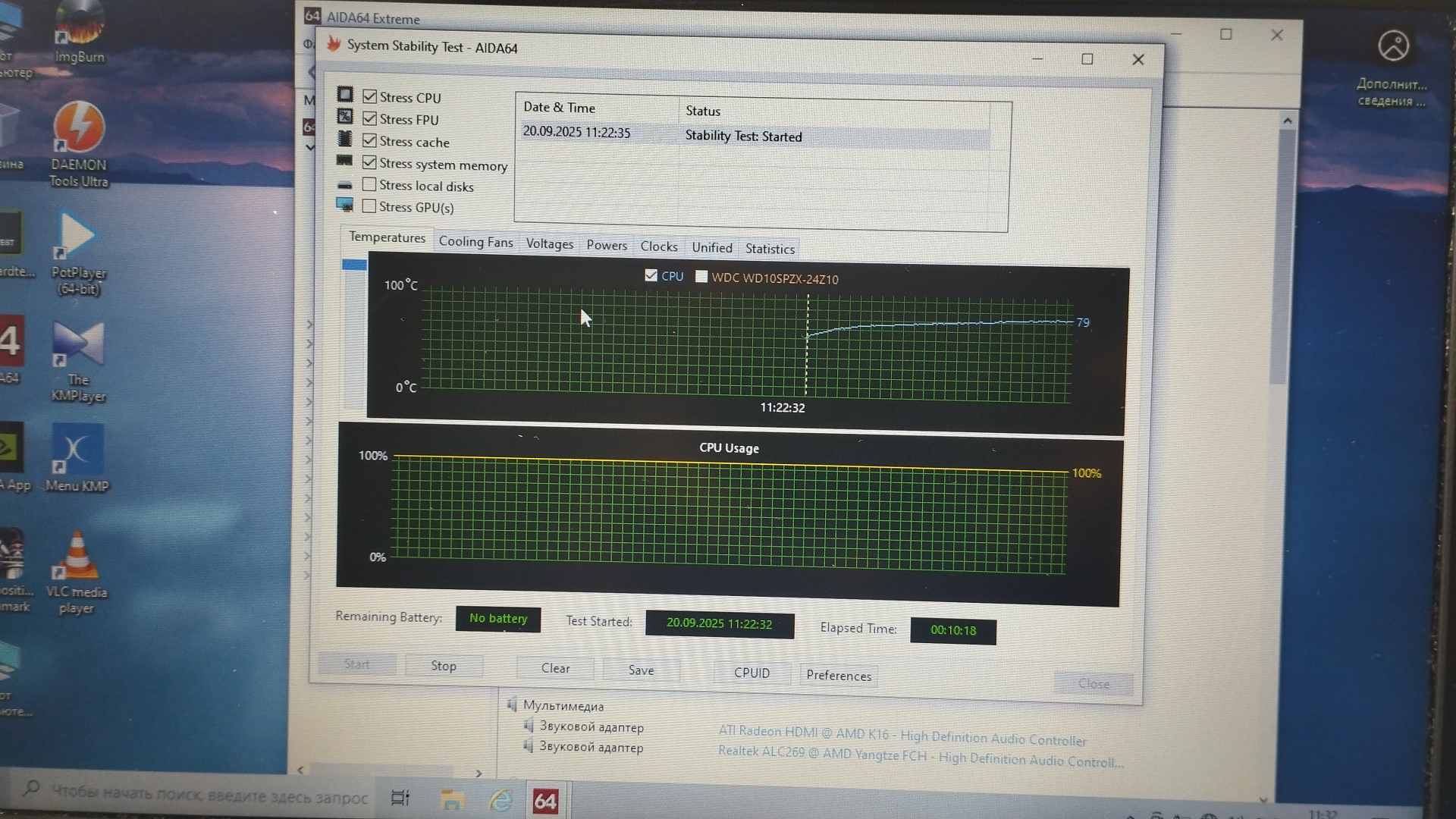The image size is (1456, 819).
Task: Open the Statistics tab
Action: (x=770, y=249)
